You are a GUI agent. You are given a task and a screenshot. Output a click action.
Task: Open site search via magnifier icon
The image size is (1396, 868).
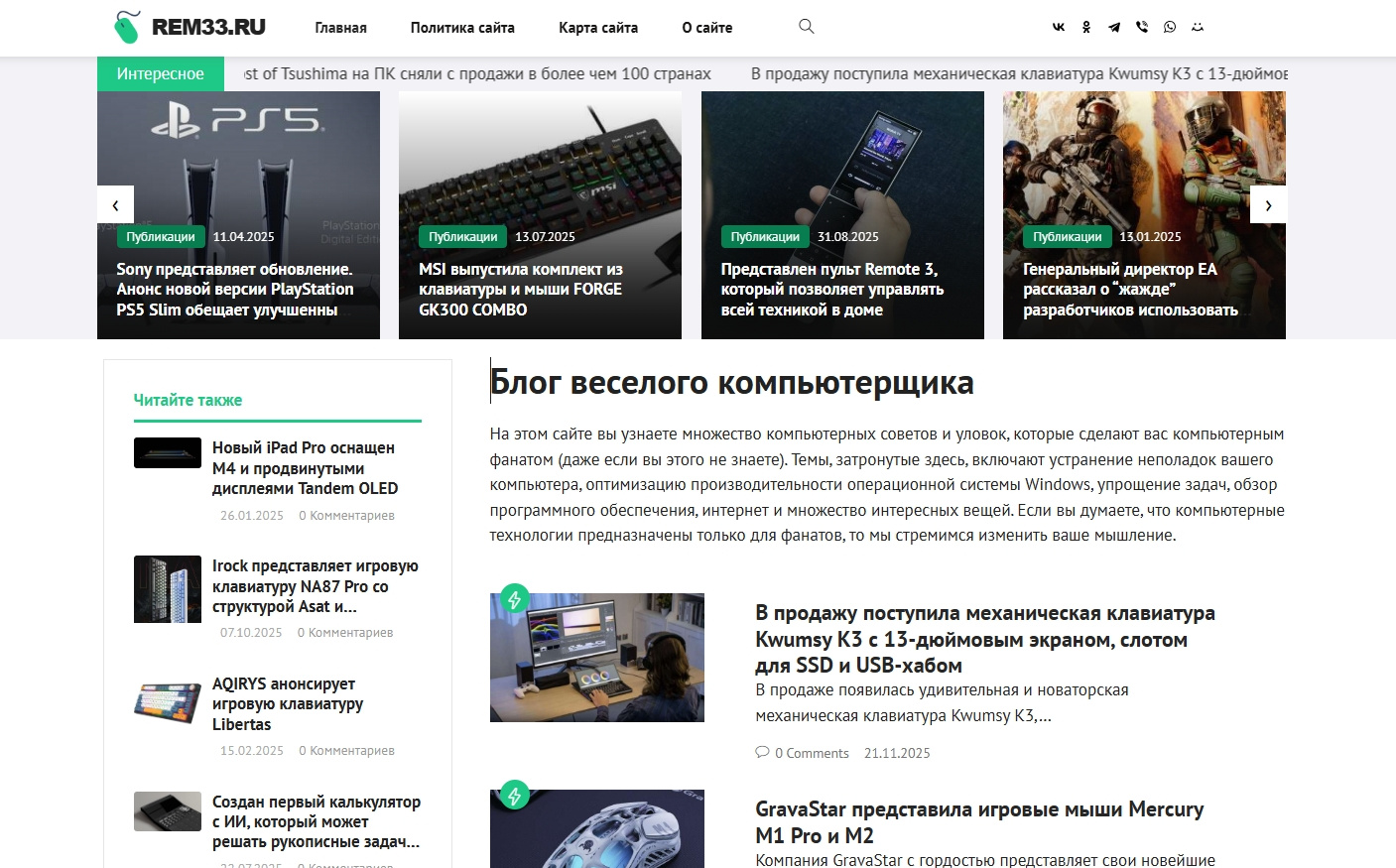[807, 27]
